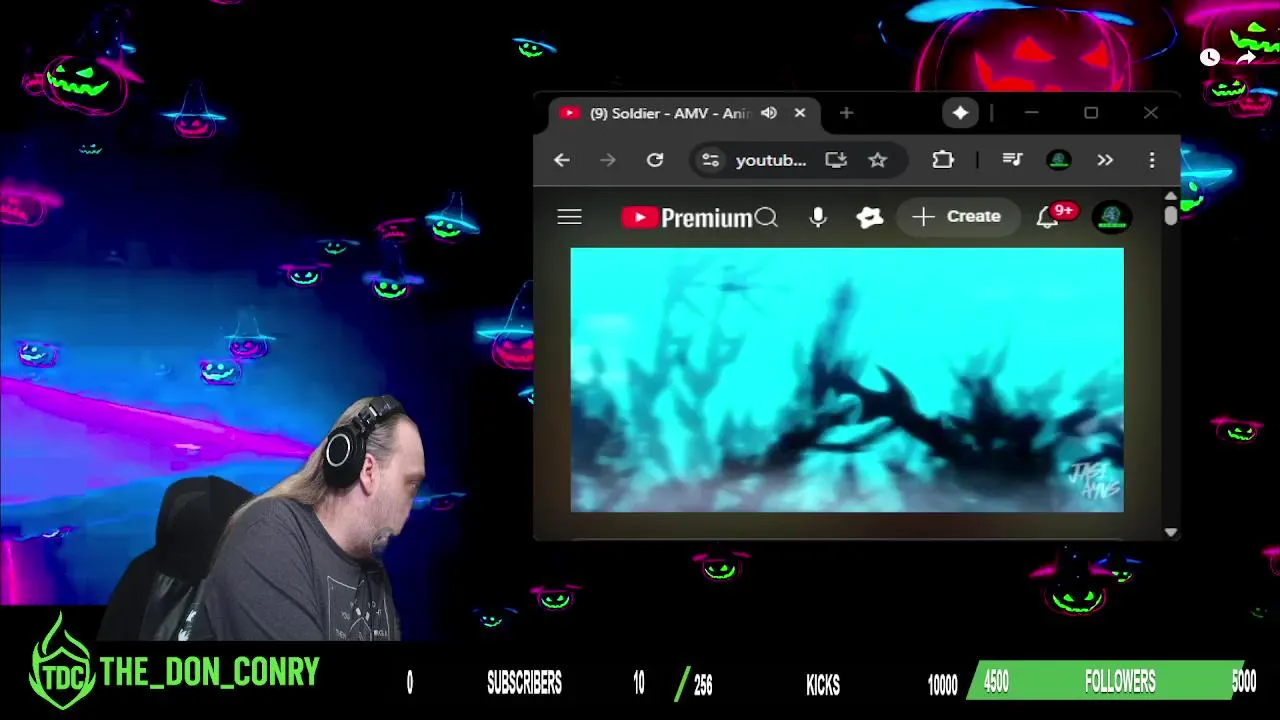
Task: Open YouTube search magnifier
Action: (767, 217)
